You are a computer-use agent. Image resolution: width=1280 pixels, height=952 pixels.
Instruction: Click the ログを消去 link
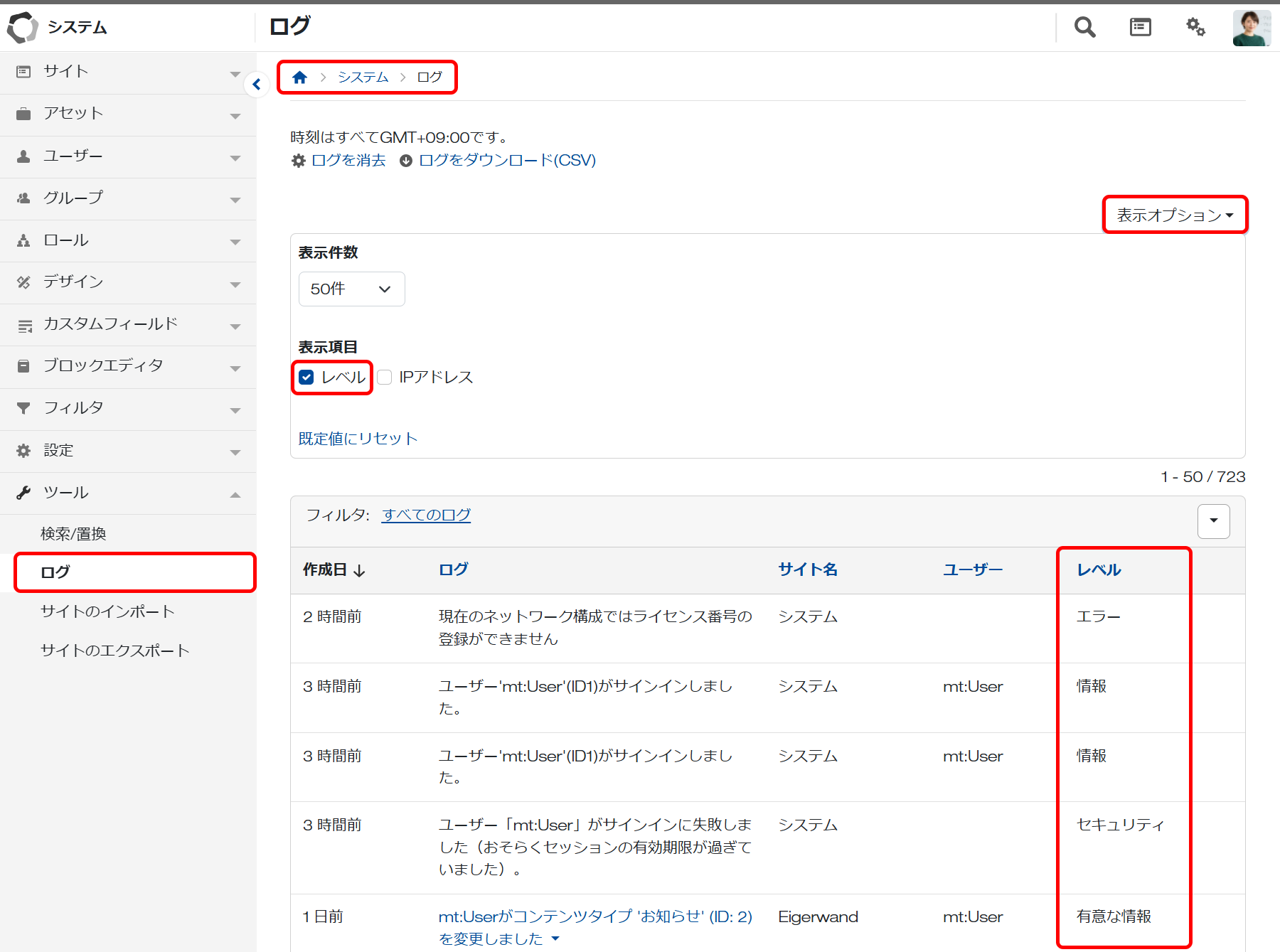click(348, 161)
